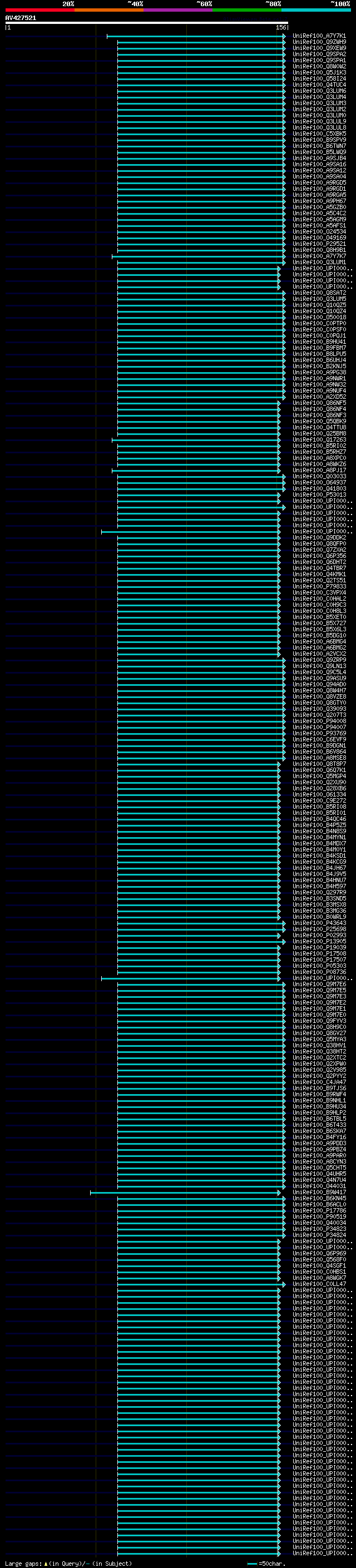Select the UniRef100_P43643 label

[319, 923]
